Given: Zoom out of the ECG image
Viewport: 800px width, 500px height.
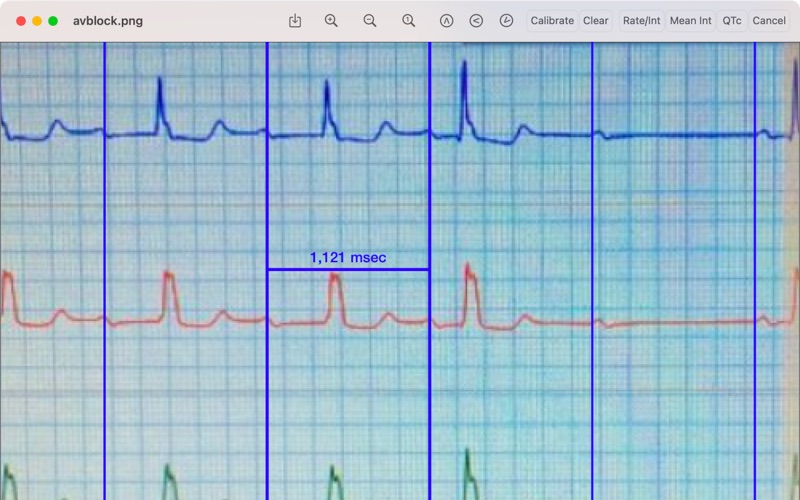Looking at the screenshot, I should (370, 21).
